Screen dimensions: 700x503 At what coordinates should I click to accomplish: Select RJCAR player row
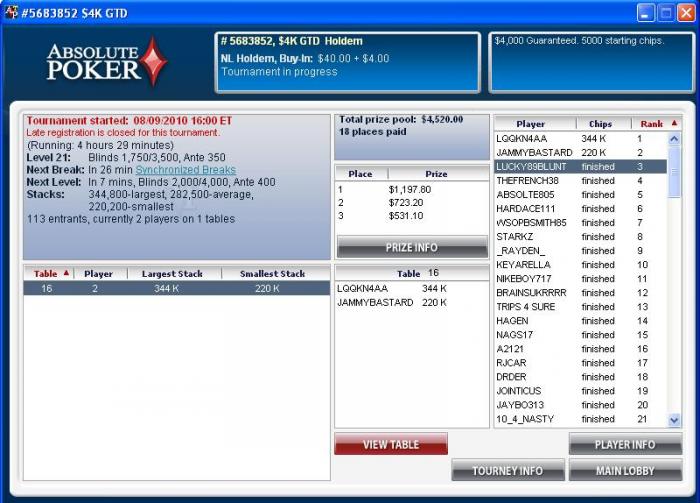coord(581,363)
